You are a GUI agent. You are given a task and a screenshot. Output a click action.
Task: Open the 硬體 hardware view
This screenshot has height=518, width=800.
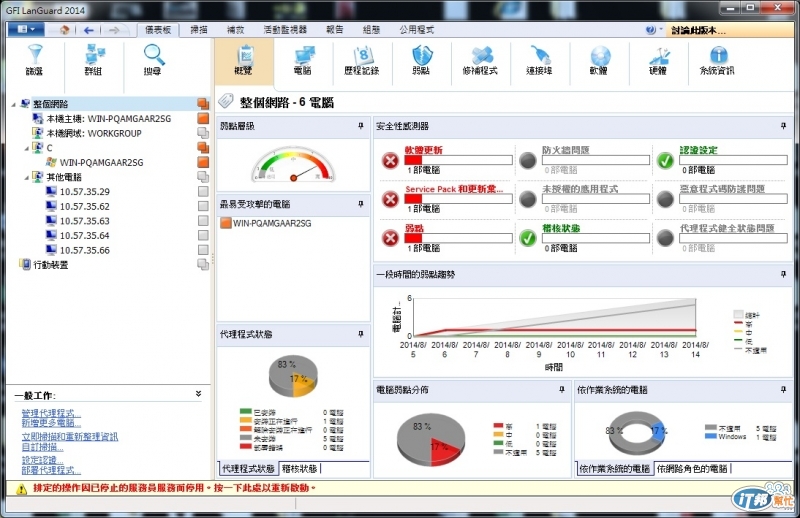pyautogui.click(x=658, y=60)
